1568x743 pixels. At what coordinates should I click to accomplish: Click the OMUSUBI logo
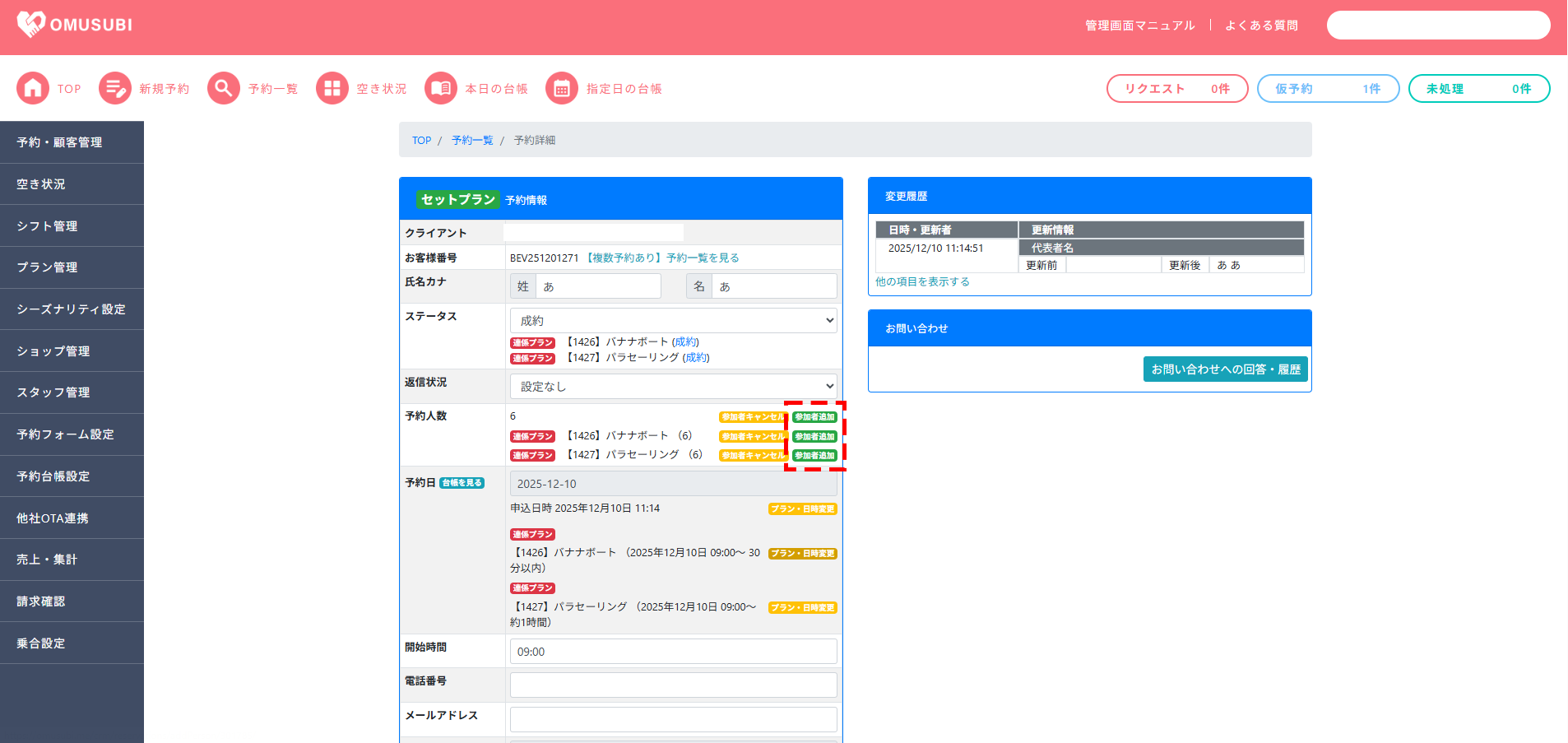[x=75, y=25]
